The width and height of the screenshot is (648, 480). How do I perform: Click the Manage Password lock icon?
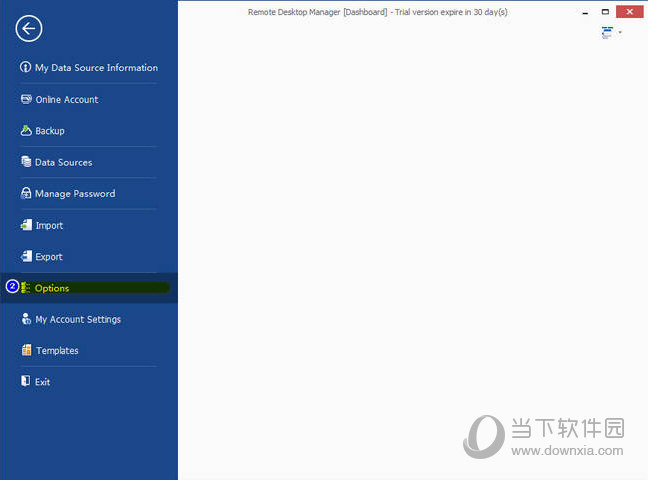pos(26,193)
